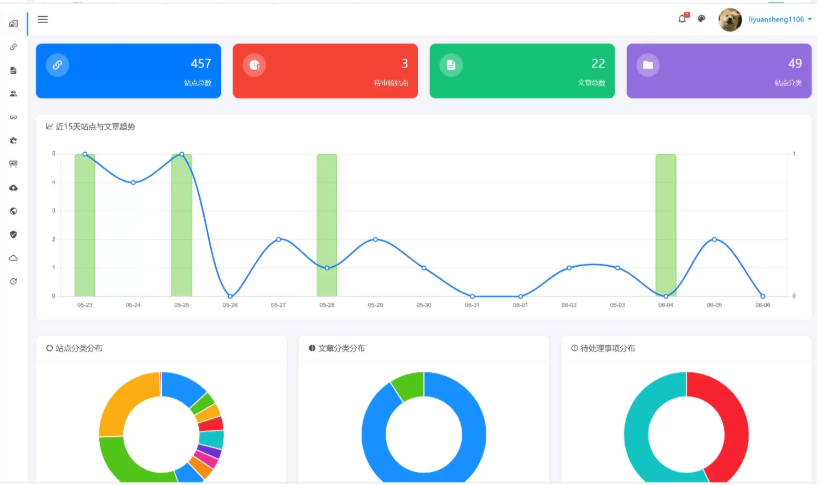Viewport: 823px width, 486px height.
Task: Open the dashboard home icon in sidebar
Action: pos(13,24)
